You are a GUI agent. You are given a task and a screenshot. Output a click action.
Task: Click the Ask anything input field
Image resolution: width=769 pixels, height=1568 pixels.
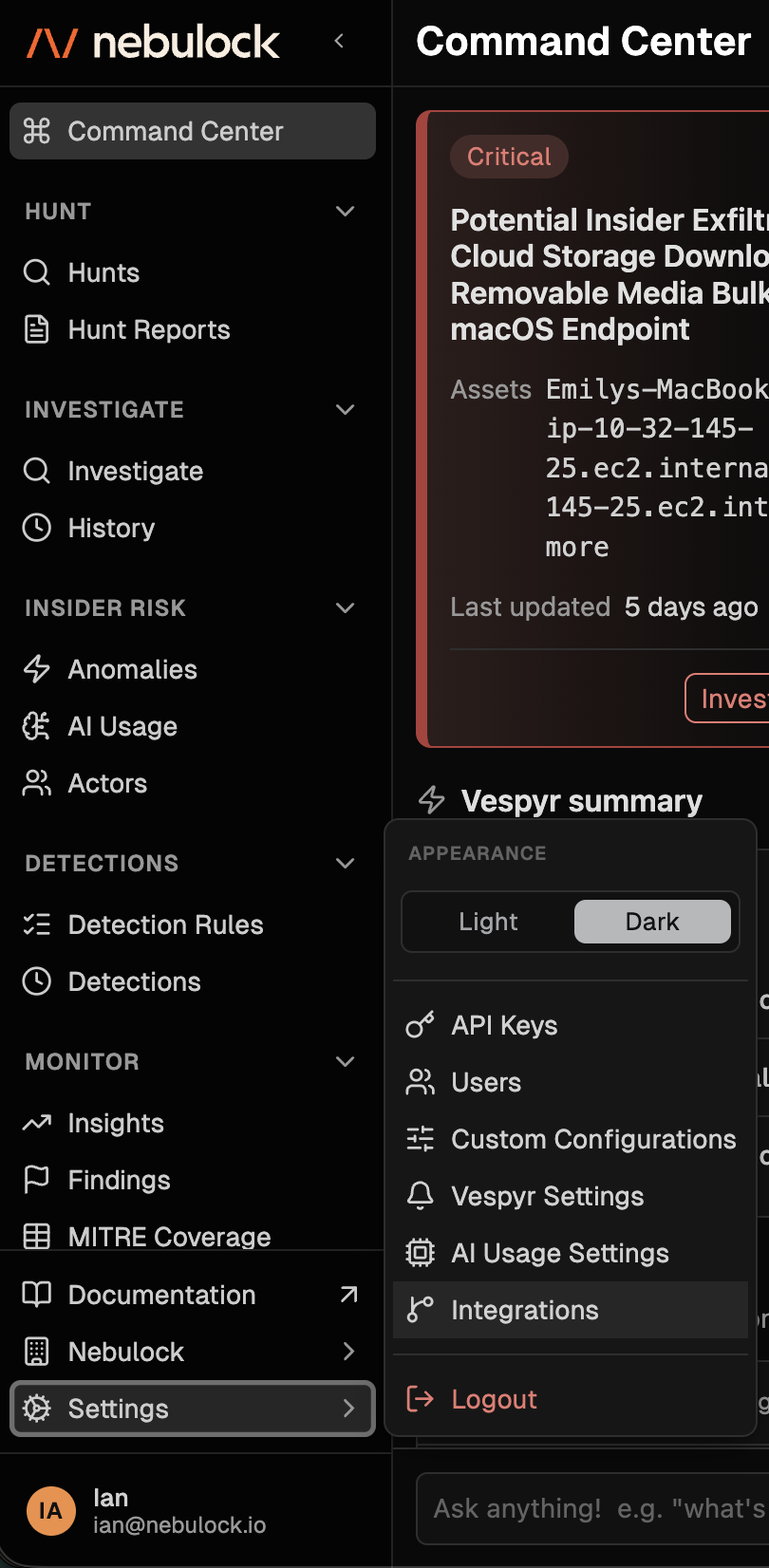click(x=592, y=1508)
